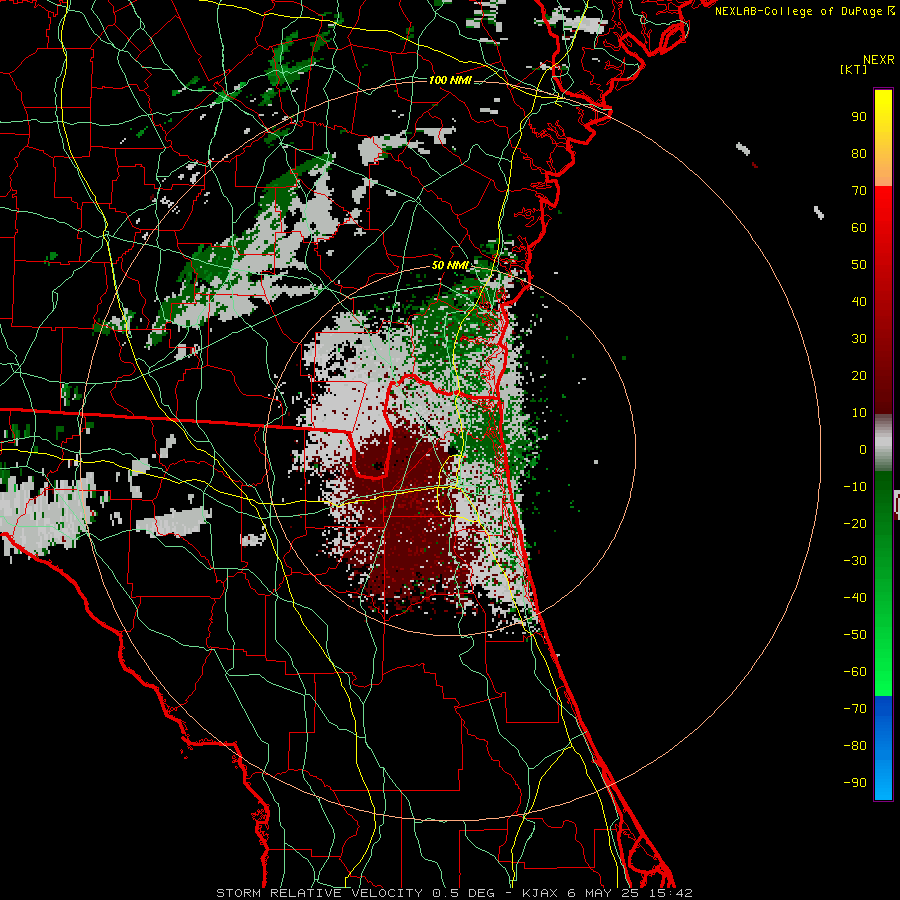Screen dimensions: 900x900
Task: Click the [KT] units label
Action: click(x=854, y=69)
